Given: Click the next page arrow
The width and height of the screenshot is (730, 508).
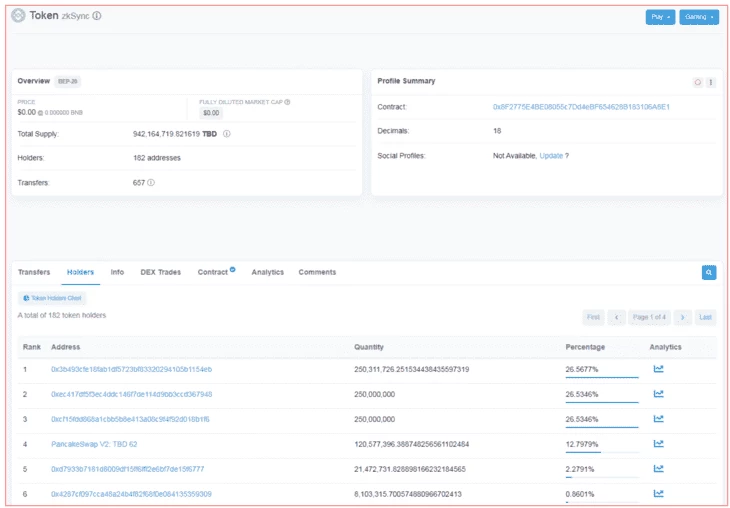Looking at the screenshot, I should click(x=683, y=317).
